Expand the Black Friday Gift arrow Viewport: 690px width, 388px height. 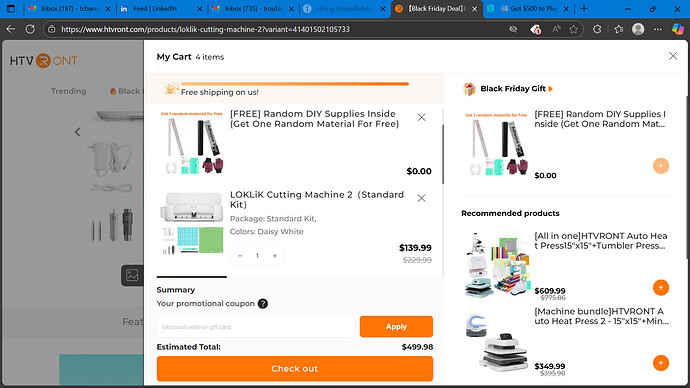coord(551,89)
